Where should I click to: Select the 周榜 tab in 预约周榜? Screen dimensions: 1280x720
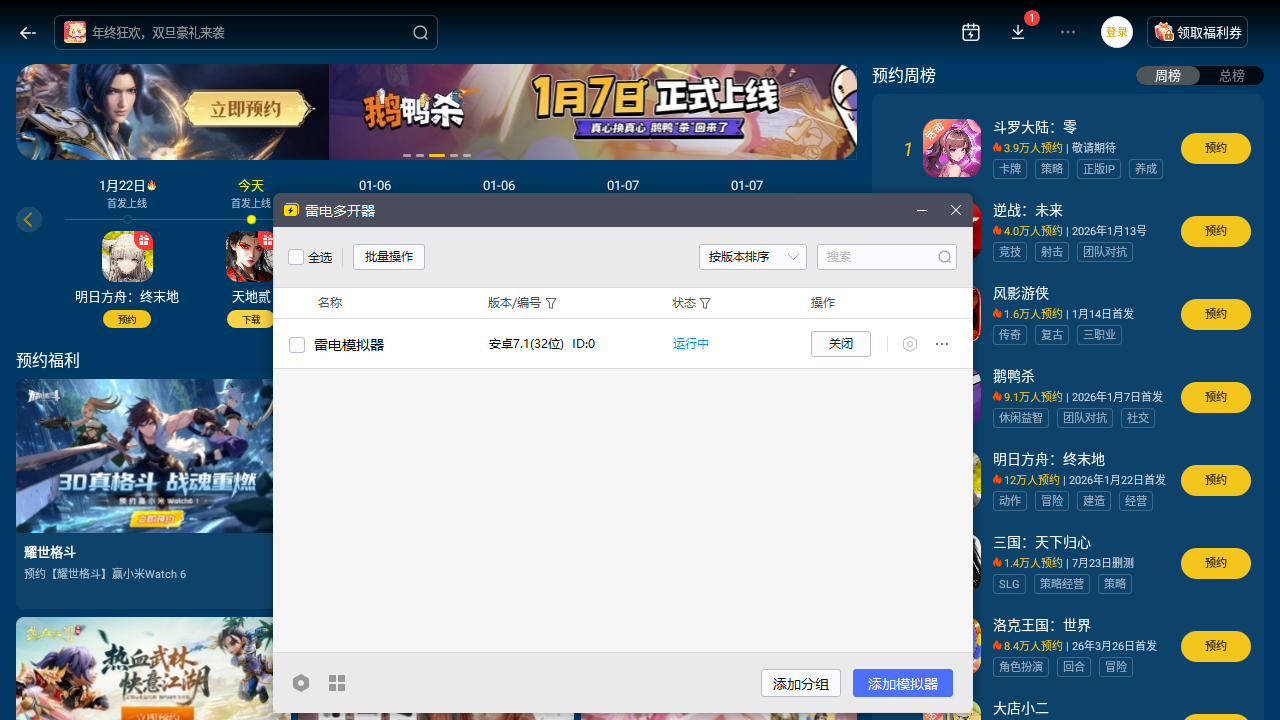coord(1167,74)
